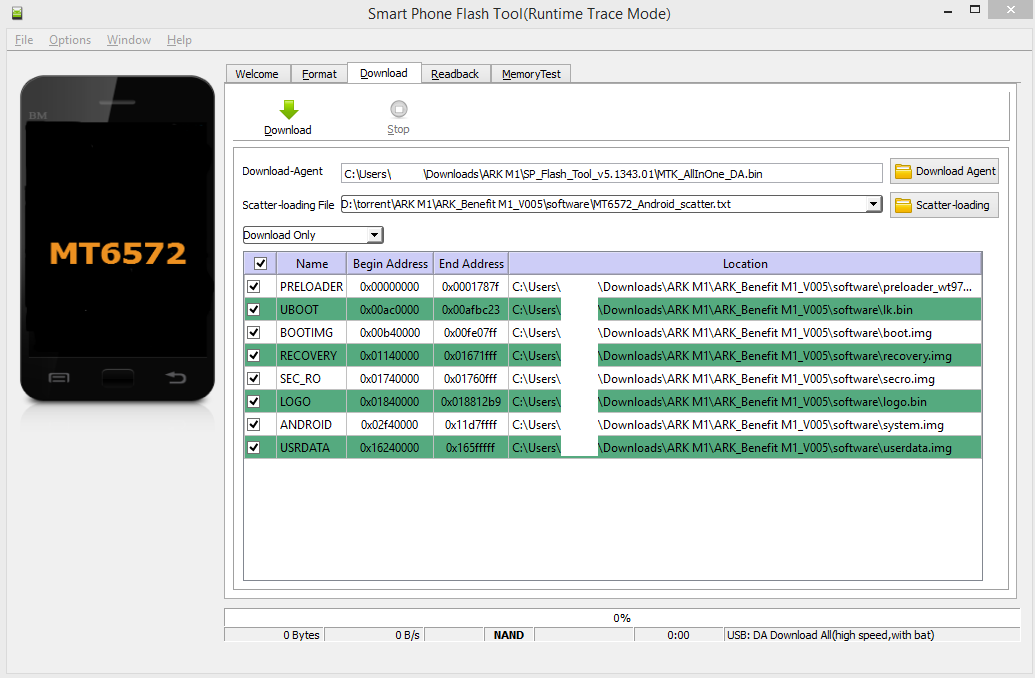Click the phone's home button graphic
The width and height of the screenshot is (1035, 678).
tap(117, 377)
